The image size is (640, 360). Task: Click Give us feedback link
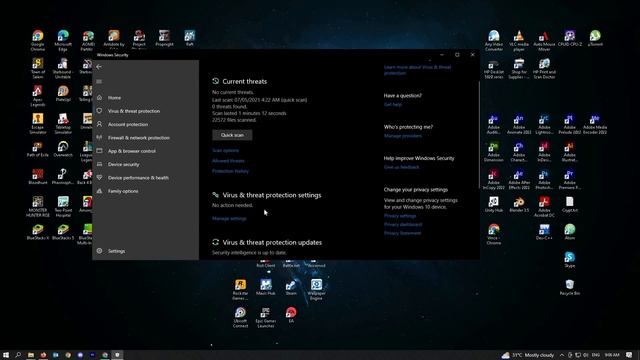coord(401,167)
